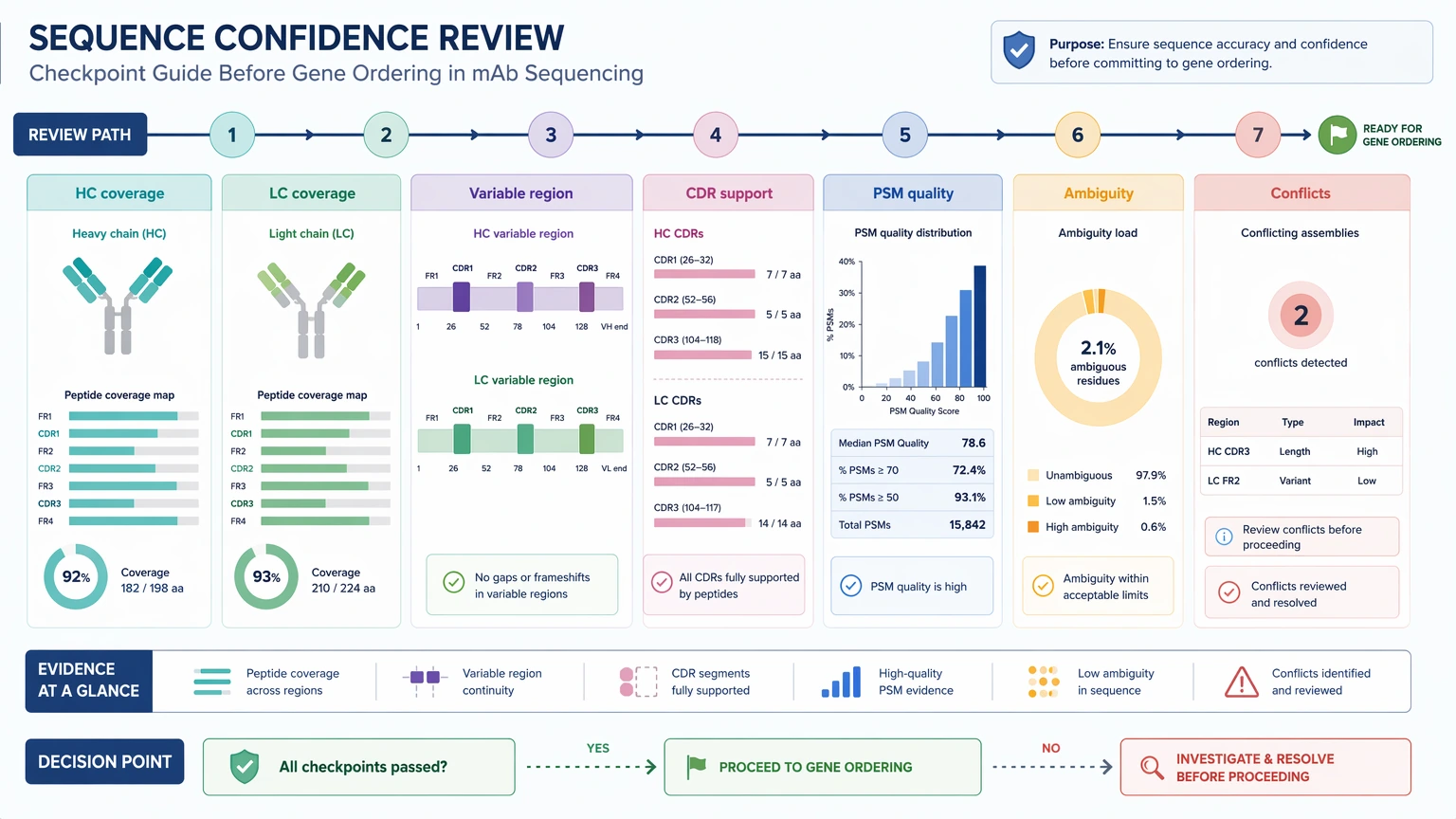Click INVESTIGATE & RESOLVE BEFORE PROCEEDING box
This screenshot has width=1456, height=819.
click(1265, 767)
